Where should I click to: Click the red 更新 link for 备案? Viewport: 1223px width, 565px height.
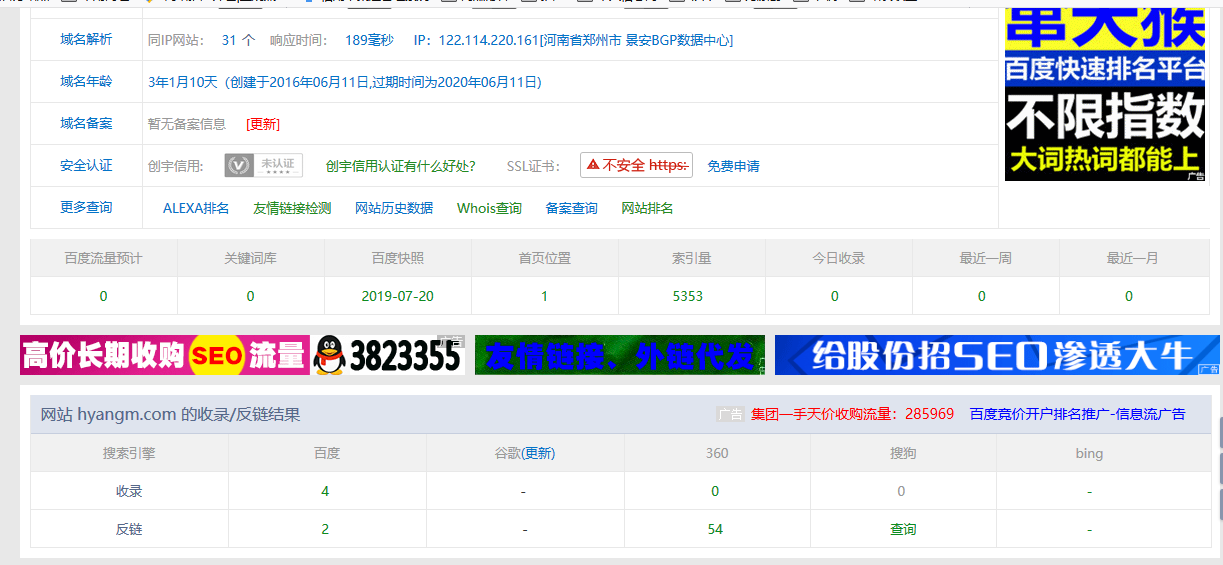coord(263,124)
